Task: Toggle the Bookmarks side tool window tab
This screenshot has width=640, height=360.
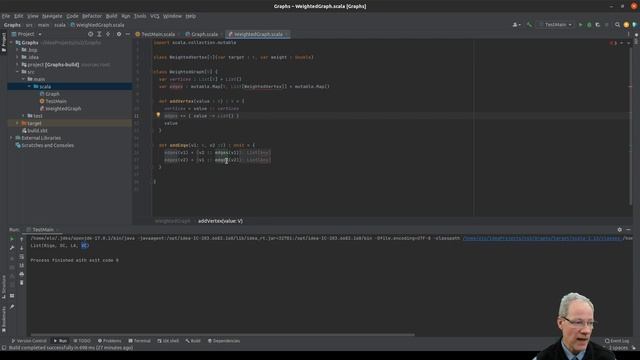Action: (x=4, y=320)
